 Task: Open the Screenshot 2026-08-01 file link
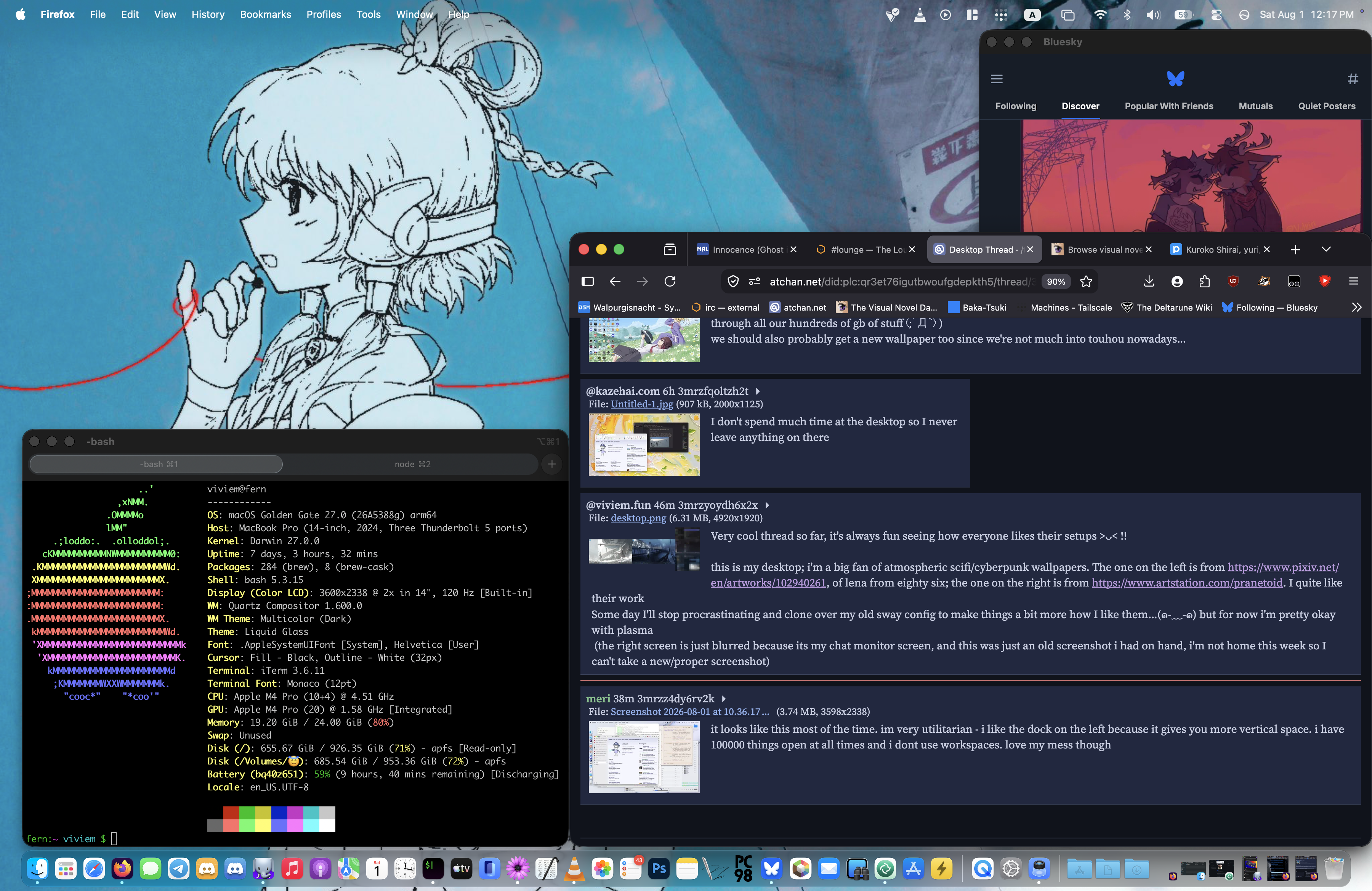(689, 712)
